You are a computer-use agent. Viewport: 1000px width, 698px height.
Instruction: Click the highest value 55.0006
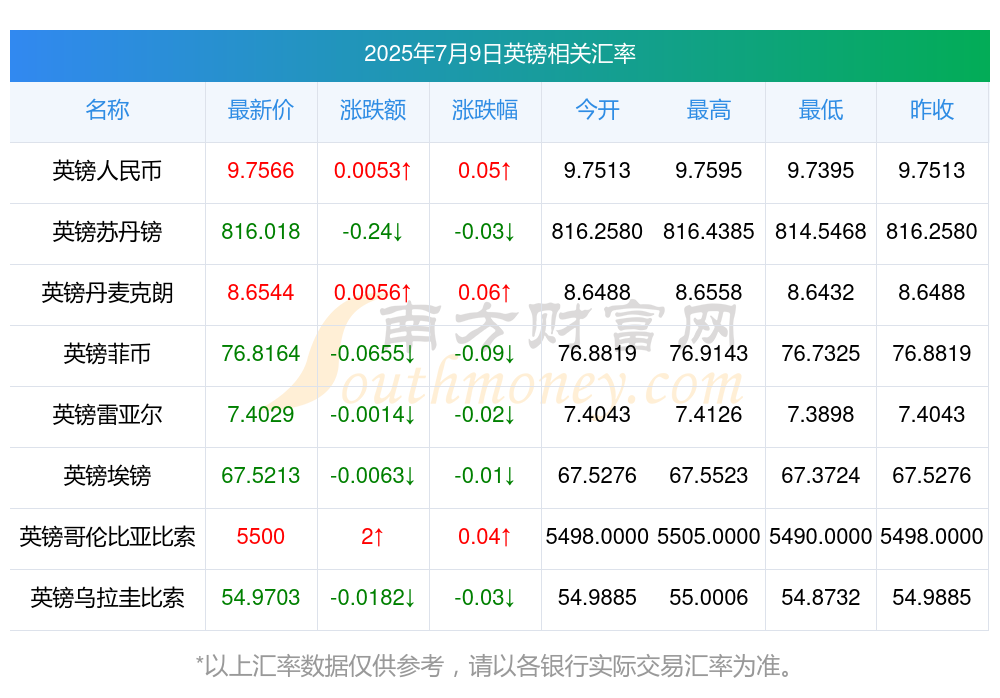pos(709,598)
